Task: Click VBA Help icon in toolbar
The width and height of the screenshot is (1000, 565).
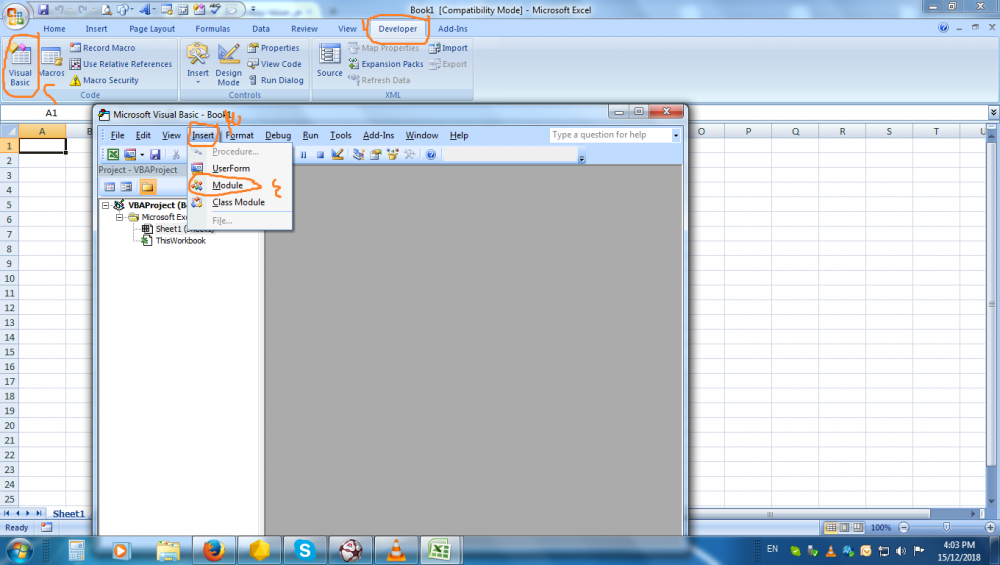Action: coord(431,154)
